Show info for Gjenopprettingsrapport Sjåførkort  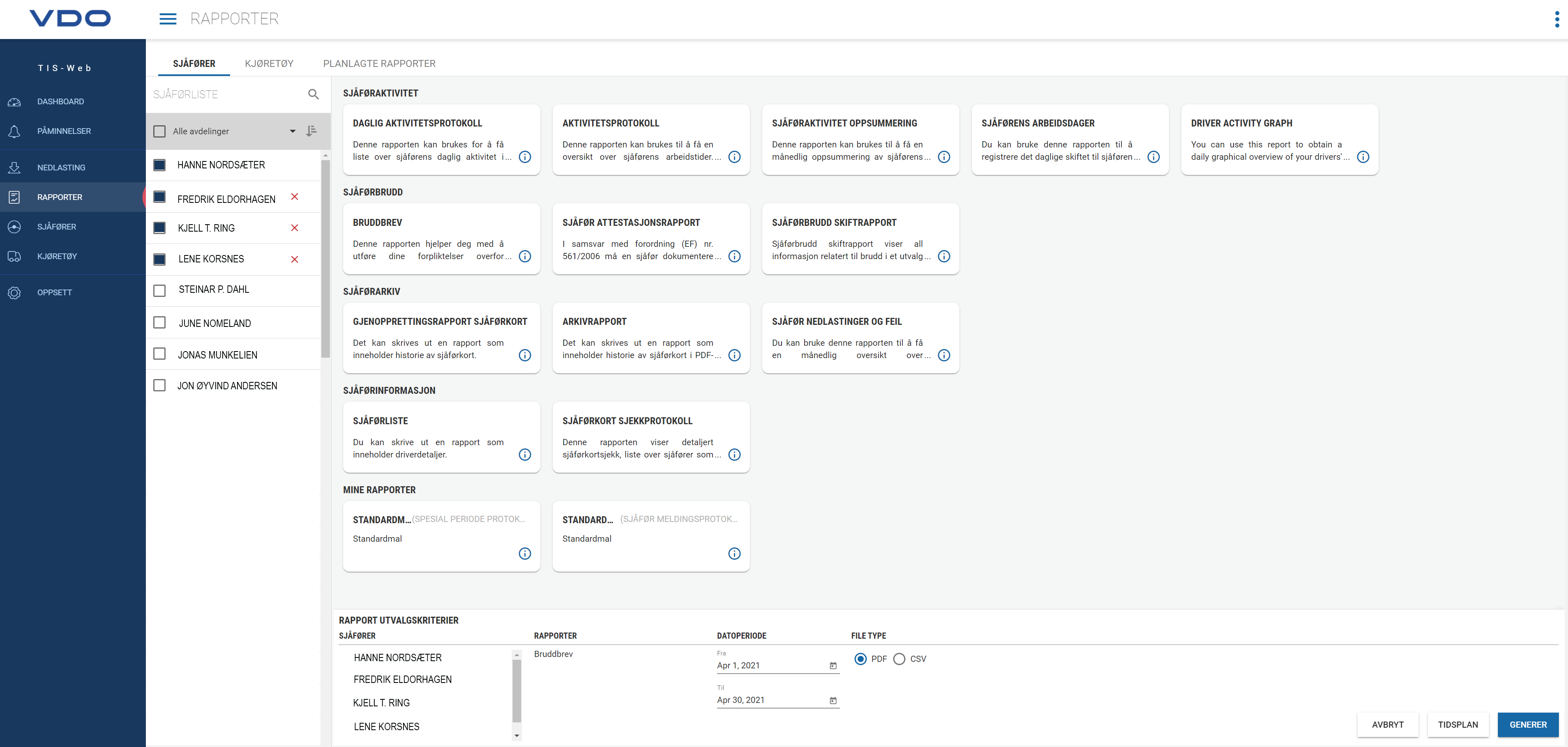coord(525,355)
